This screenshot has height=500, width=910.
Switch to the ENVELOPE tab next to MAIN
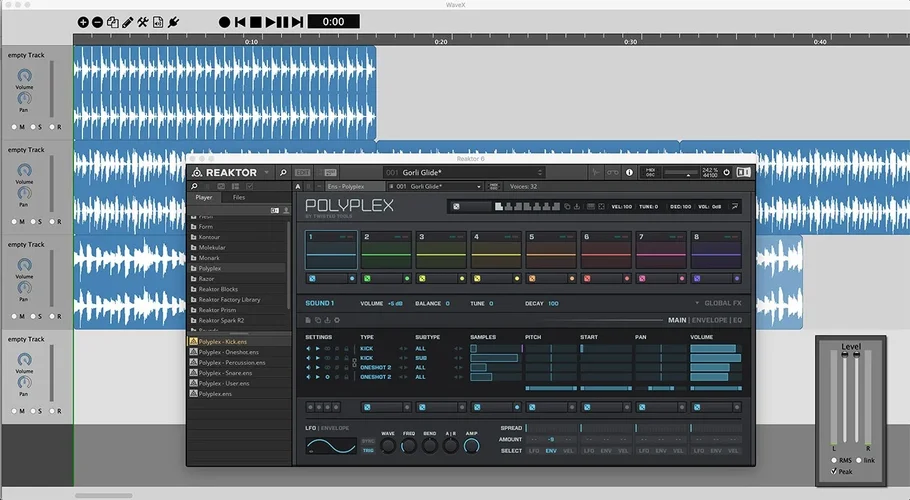point(709,320)
